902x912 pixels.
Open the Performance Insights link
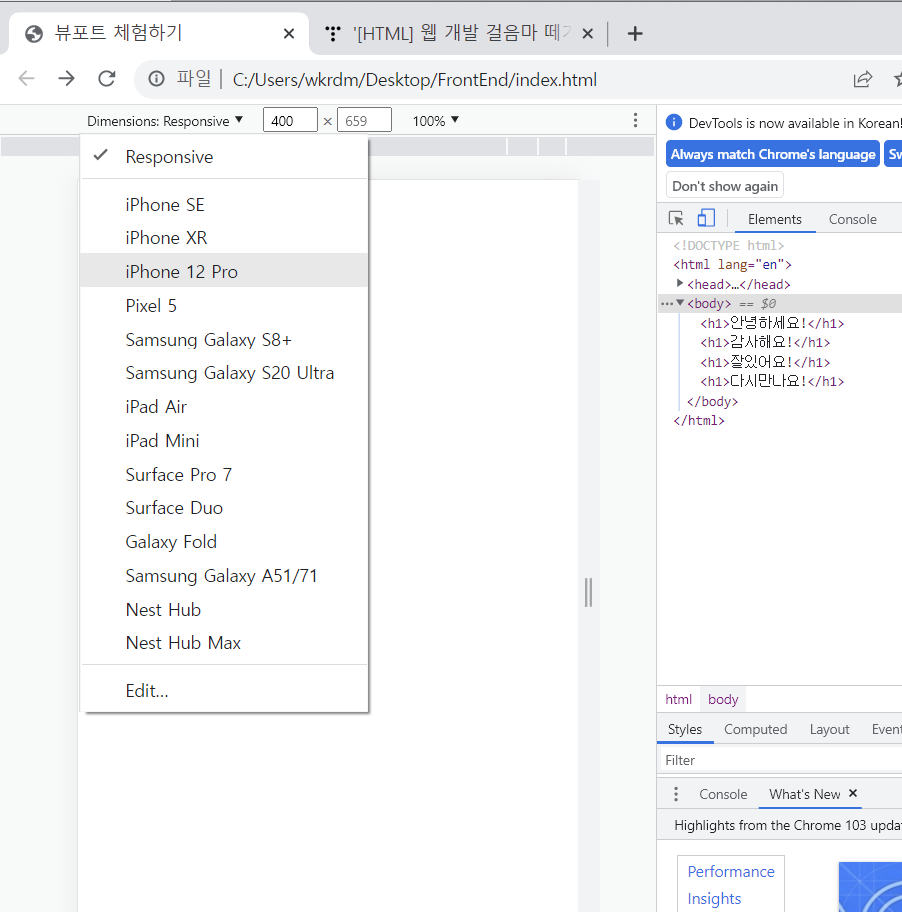(730, 885)
